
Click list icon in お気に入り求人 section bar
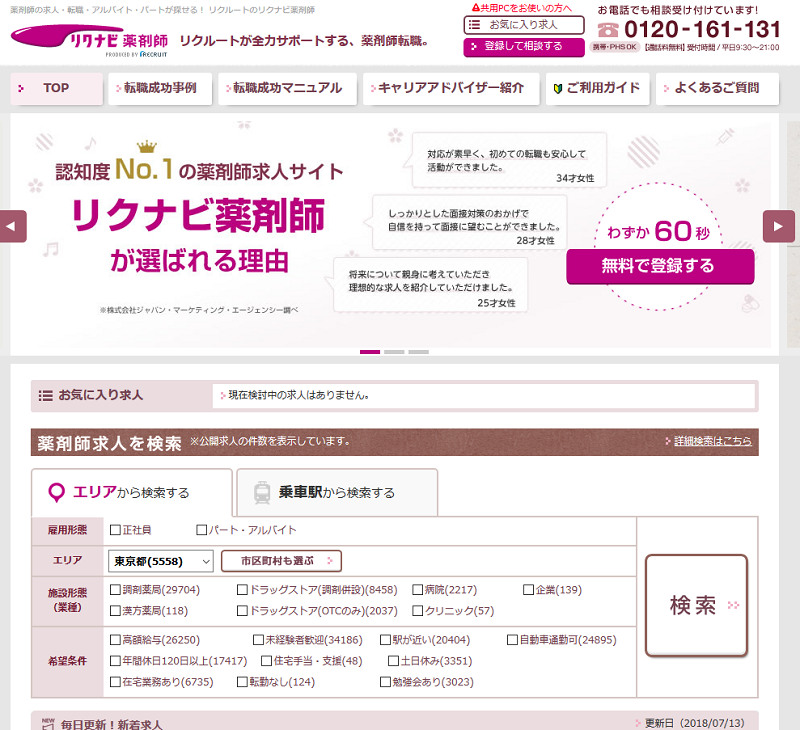point(45,395)
